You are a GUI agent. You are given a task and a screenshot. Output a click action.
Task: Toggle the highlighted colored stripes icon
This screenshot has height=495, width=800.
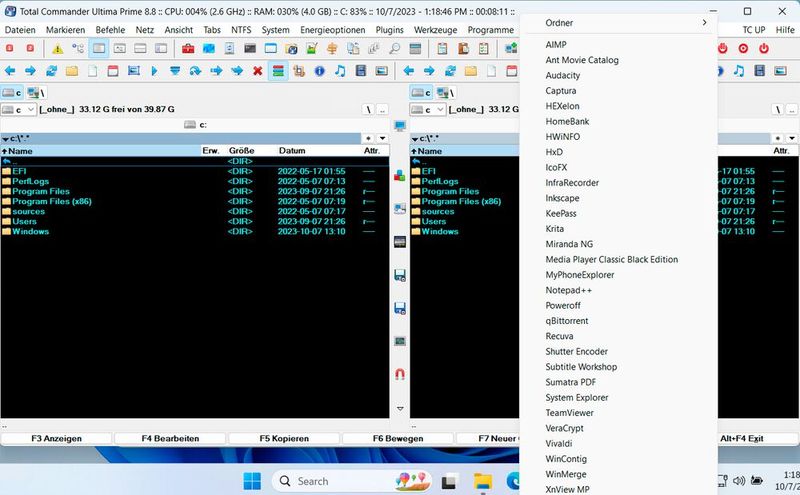click(x=278, y=70)
